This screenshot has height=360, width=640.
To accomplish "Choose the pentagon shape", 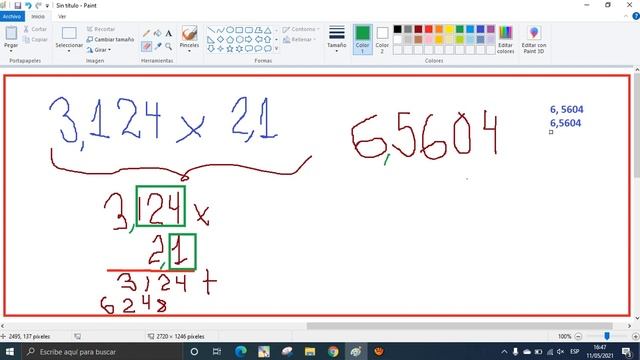I will click(x=230, y=39).
